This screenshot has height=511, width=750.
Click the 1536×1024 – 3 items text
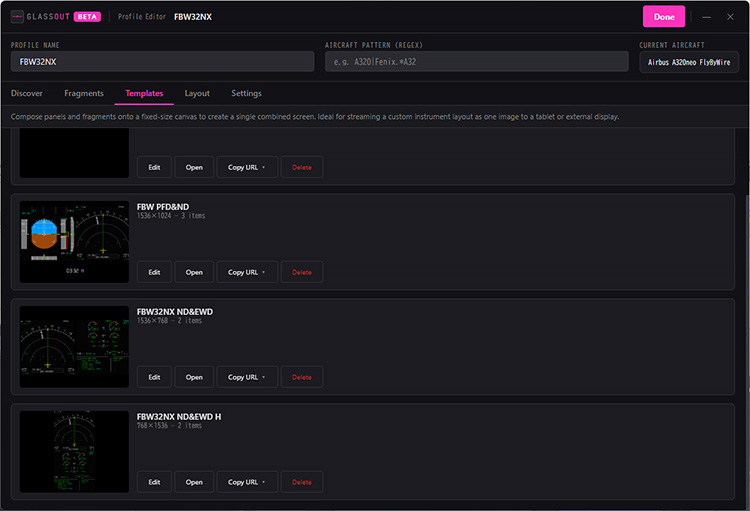[171, 216]
